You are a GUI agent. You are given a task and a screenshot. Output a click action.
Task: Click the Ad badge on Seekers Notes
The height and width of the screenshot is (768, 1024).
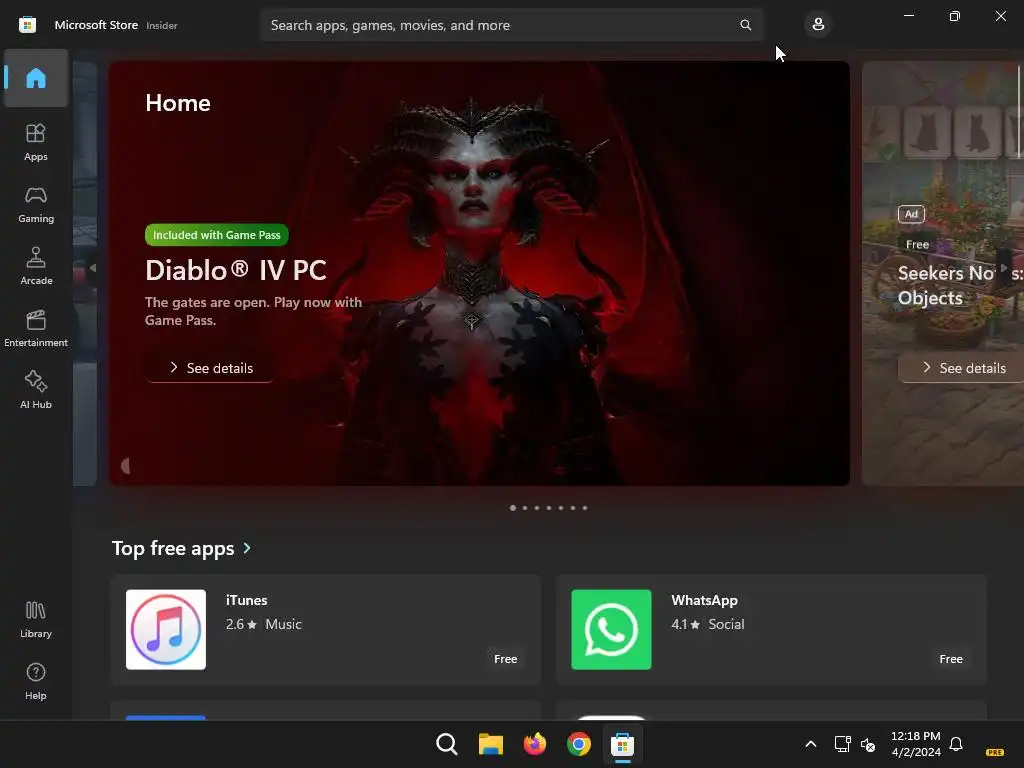tap(911, 214)
